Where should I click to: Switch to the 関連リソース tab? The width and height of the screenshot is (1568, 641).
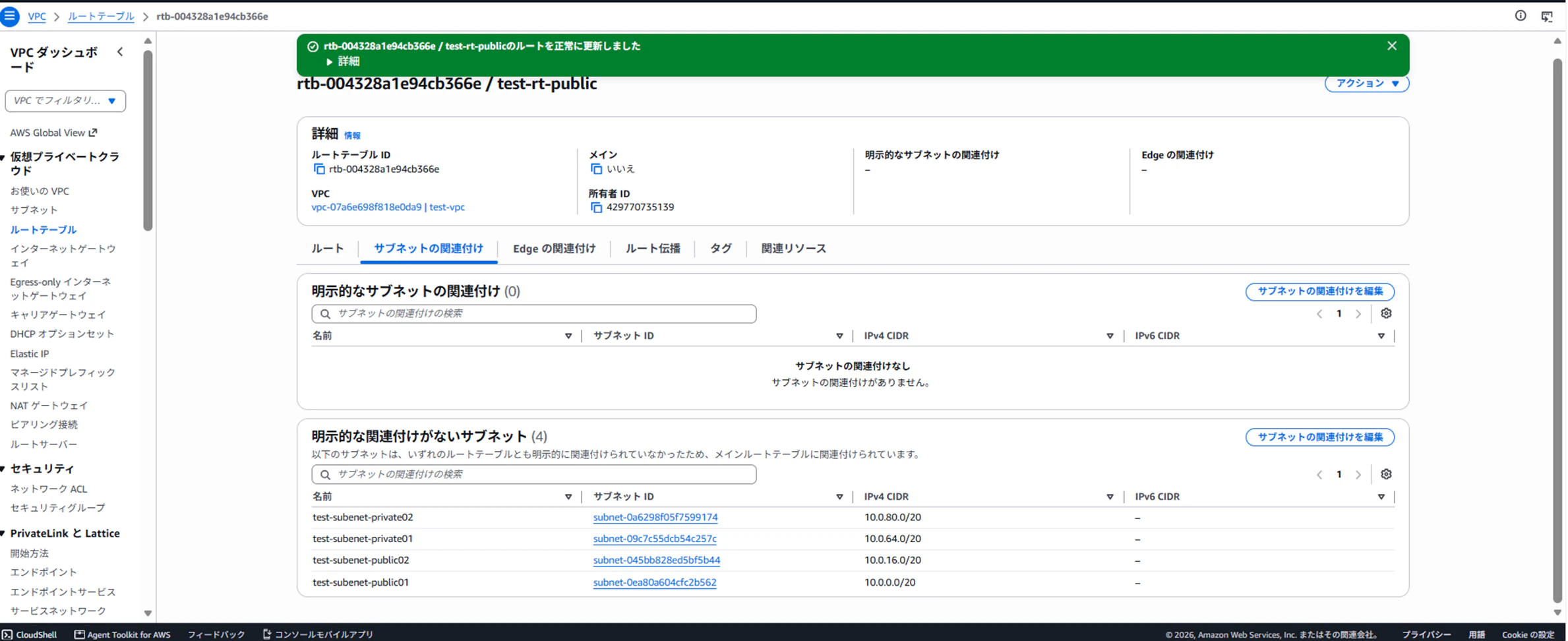click(x=793, y=249)
